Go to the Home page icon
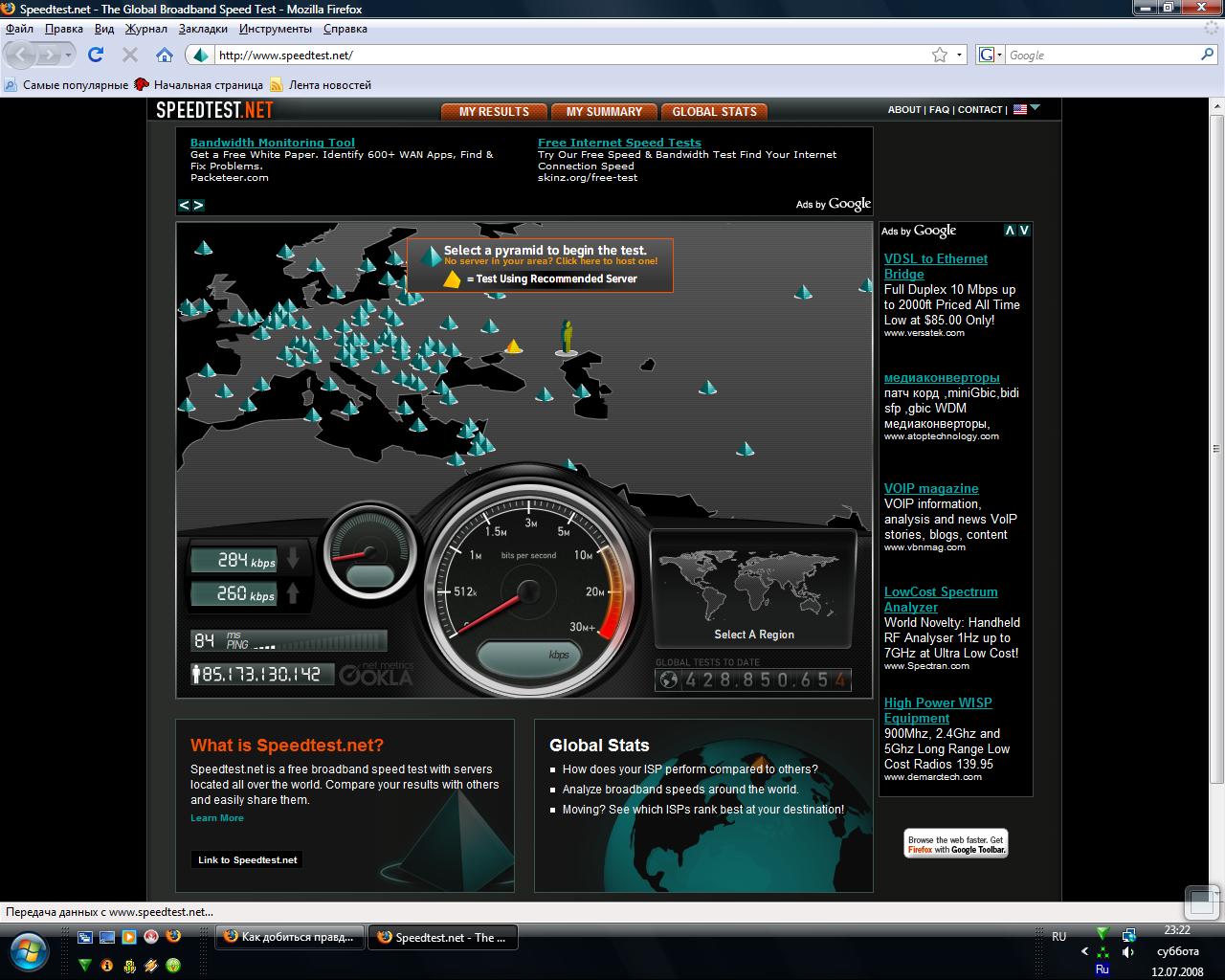 tap(164, 55)
